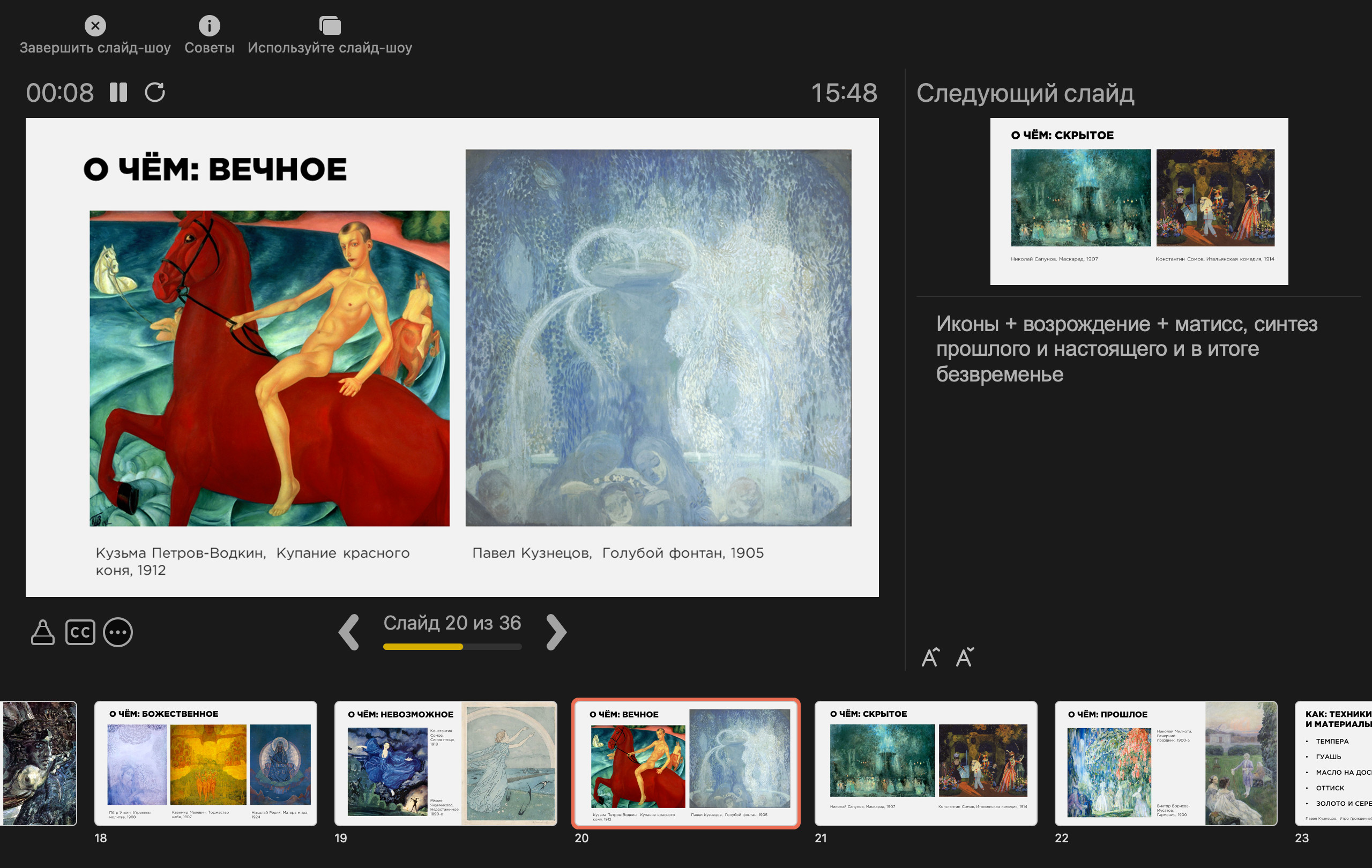The height and width of the screenshot is (868, 1372).
Task: Click the elapsed timer 00:08
Action: pyautogui.click(x=60, y=93)
